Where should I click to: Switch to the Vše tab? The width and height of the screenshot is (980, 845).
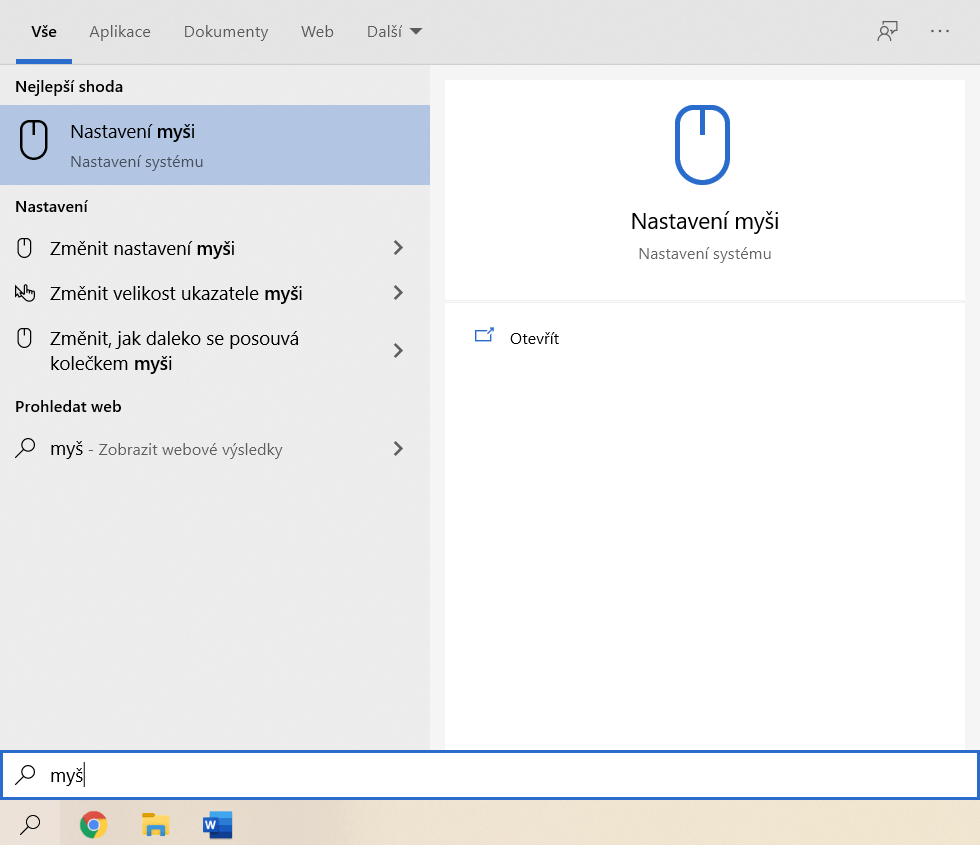pyautogui.click(x=44, y=32)
